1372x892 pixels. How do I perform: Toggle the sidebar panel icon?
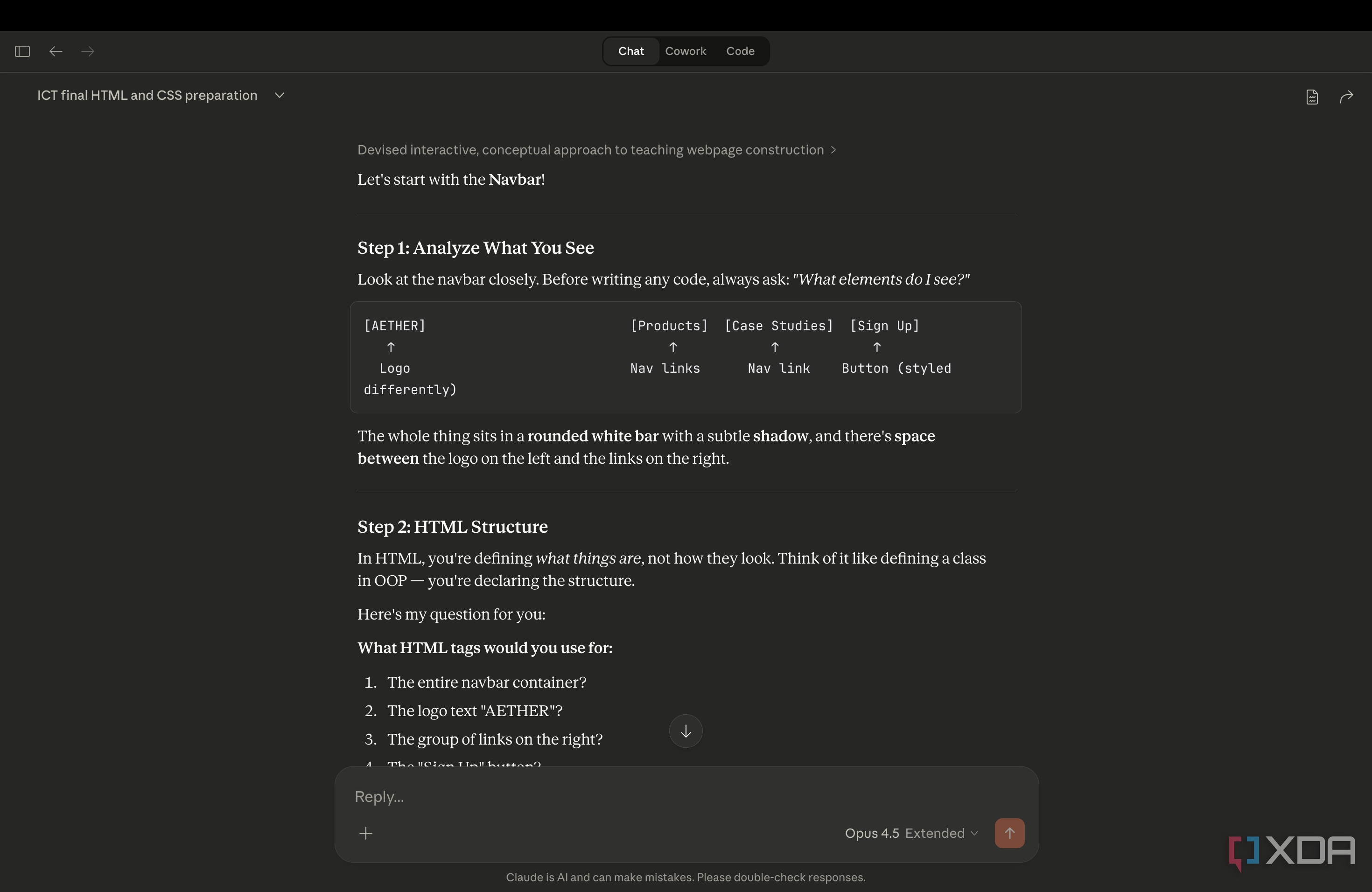tap(22, 51)
